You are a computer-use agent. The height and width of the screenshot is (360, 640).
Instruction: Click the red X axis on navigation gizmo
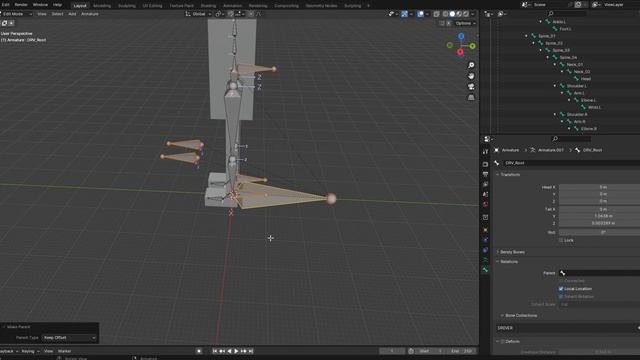click(x=460, y=52)
